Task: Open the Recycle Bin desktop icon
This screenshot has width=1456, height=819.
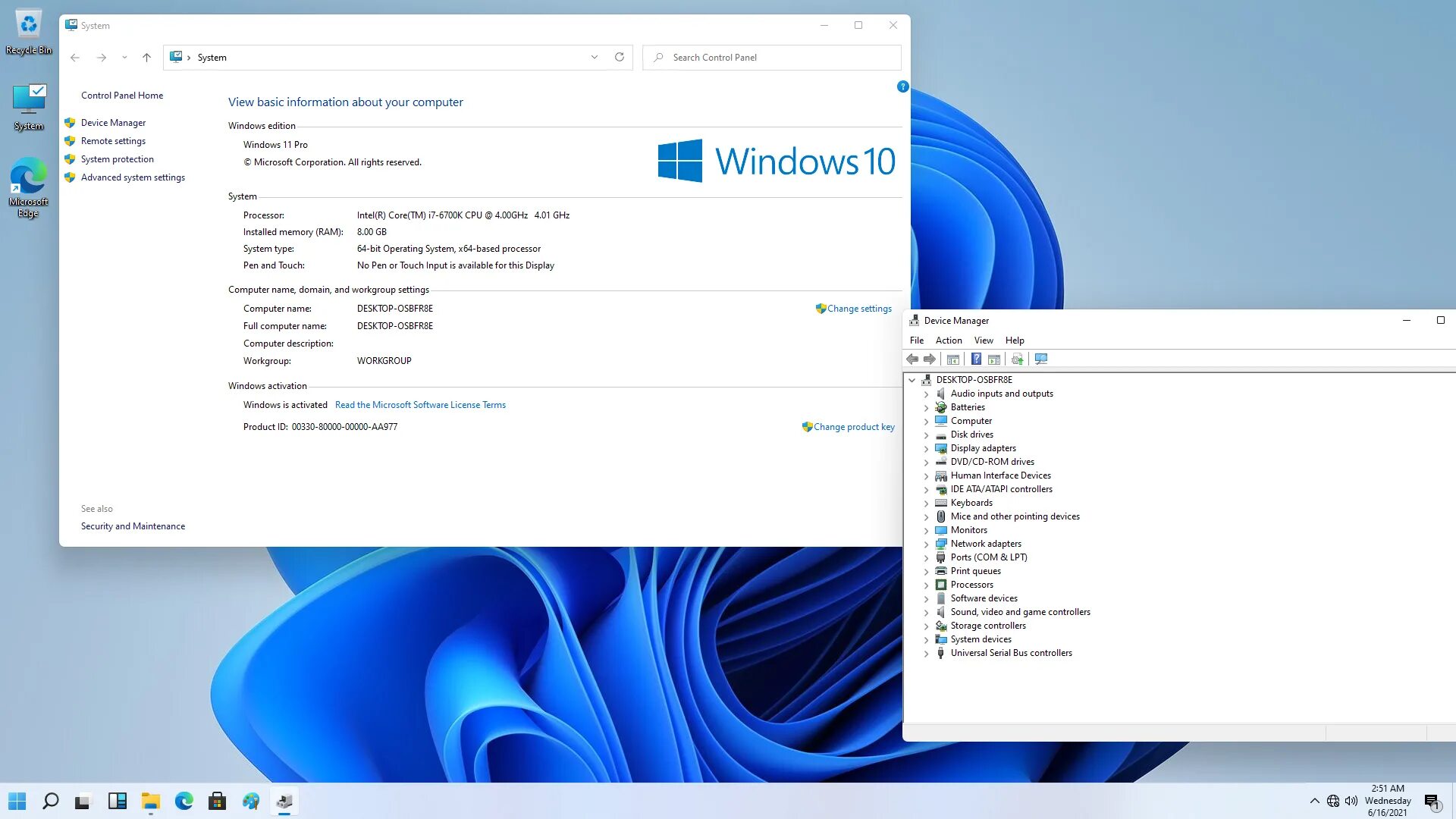Action: click(29, 33)
